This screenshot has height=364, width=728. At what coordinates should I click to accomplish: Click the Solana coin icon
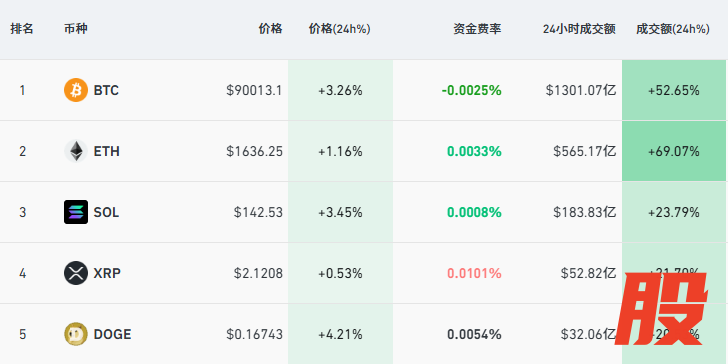[x=76, y=212]
